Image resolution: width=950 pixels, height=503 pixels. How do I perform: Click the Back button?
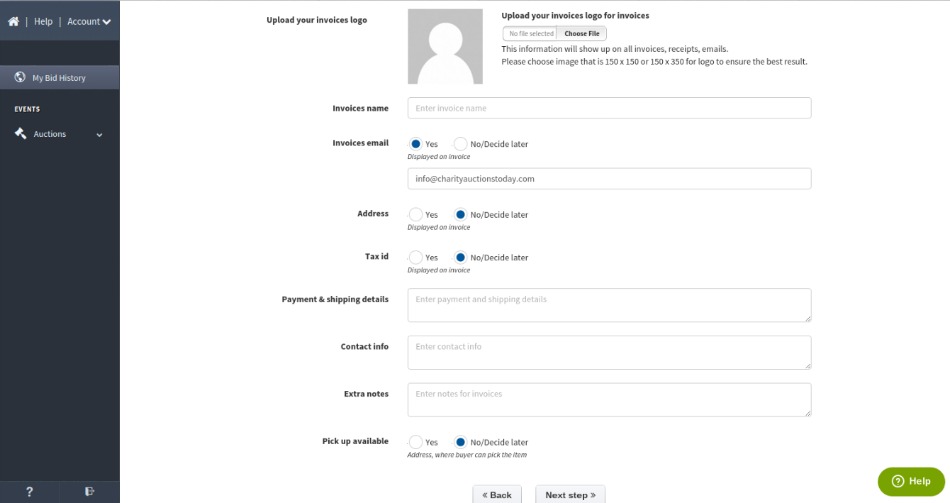tap(497, 495)
